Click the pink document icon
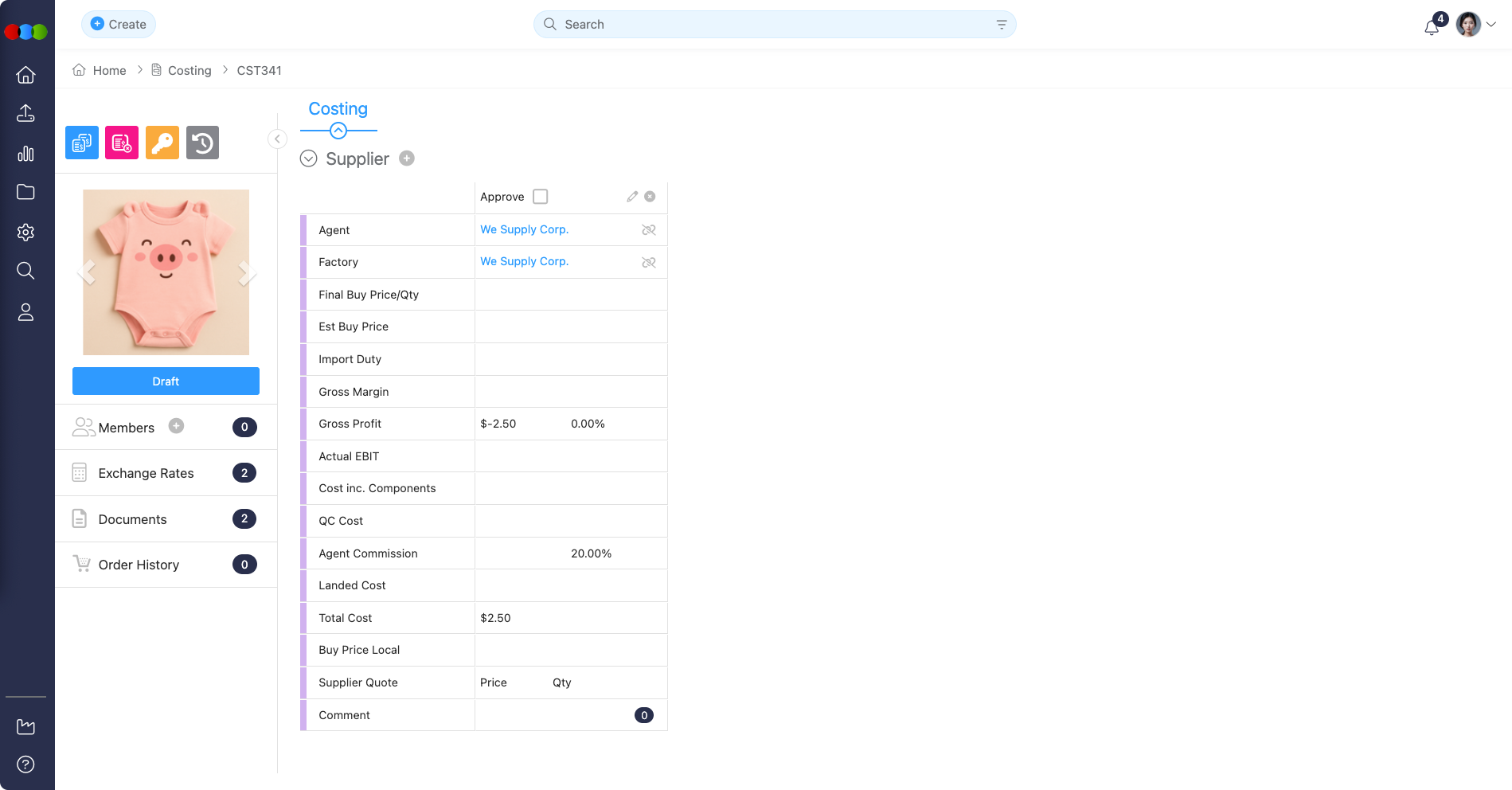This screenshot has height=790, width=1512. click(x=122, y=143)
